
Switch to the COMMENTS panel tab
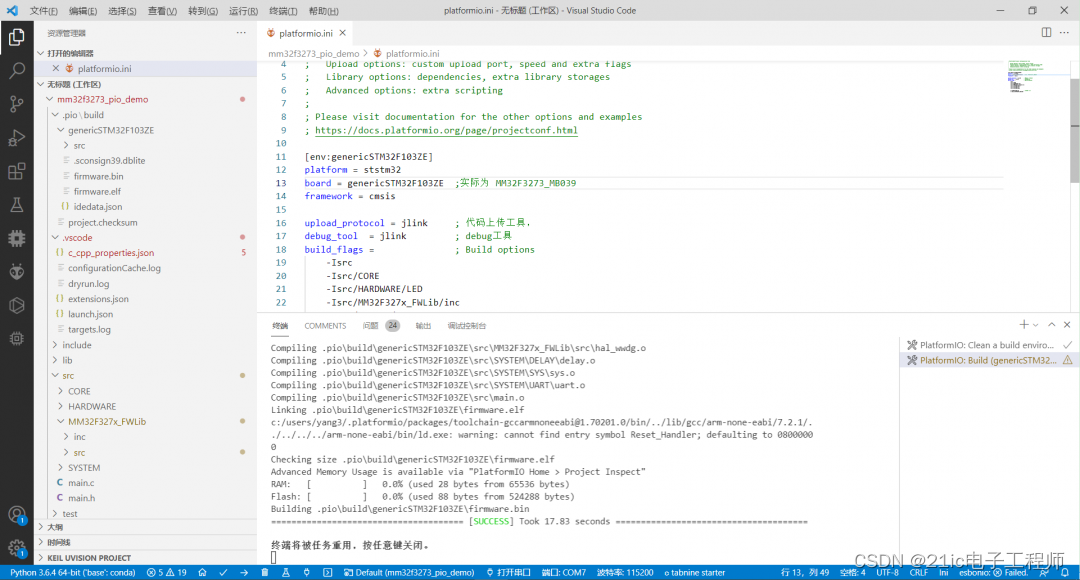click(x=325, y=325)
